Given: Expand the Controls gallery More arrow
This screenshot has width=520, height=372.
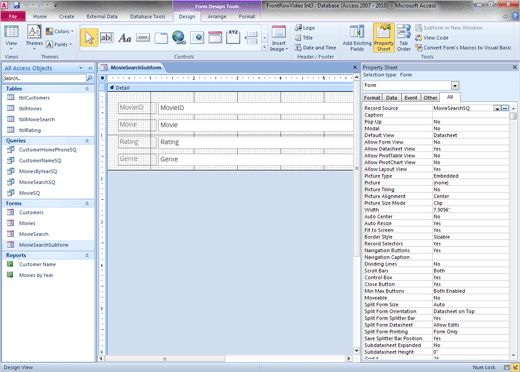Looking at the screenshot, I should [264, 48].
